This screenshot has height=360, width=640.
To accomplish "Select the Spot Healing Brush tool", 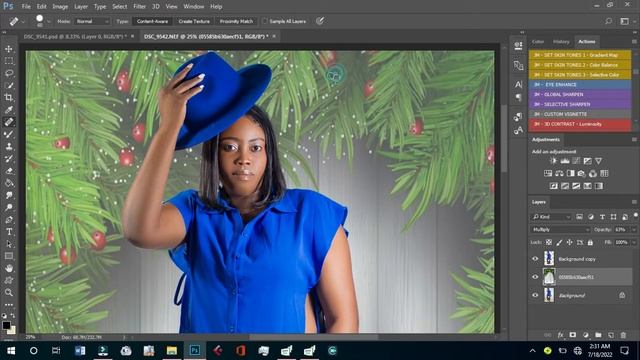I will coord(9,122).
